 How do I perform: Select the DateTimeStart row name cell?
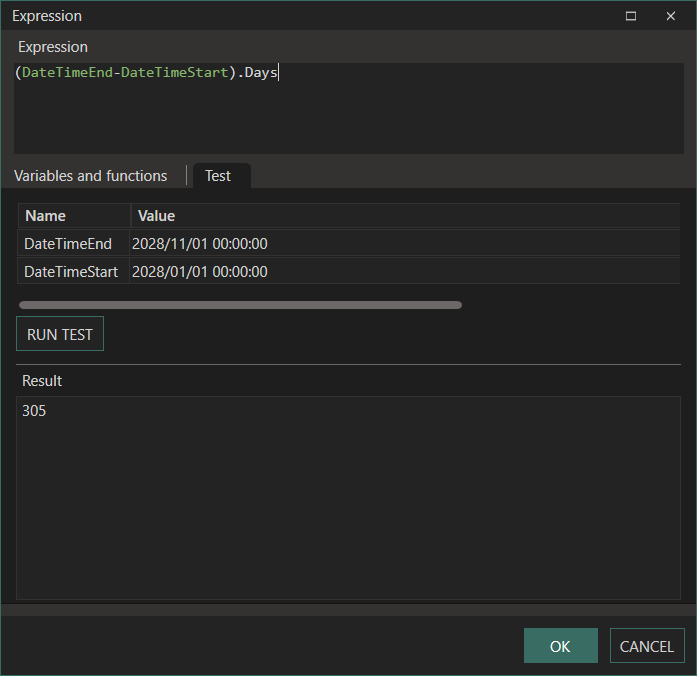click(x=71, y=272)
